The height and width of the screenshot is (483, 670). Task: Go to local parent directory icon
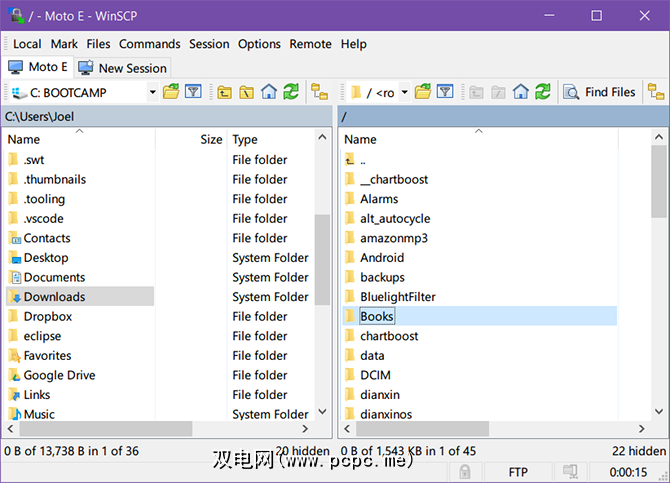pos(224,92)
